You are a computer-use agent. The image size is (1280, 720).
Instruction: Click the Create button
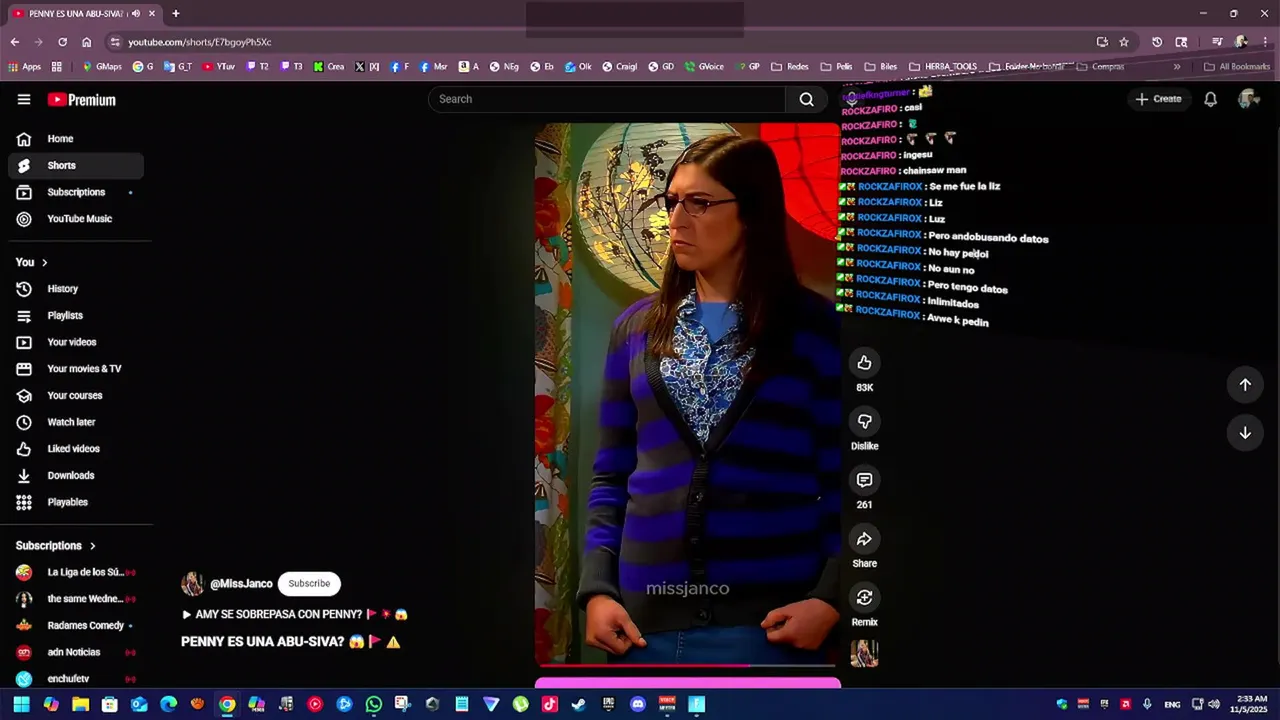tap(1158, 99)
